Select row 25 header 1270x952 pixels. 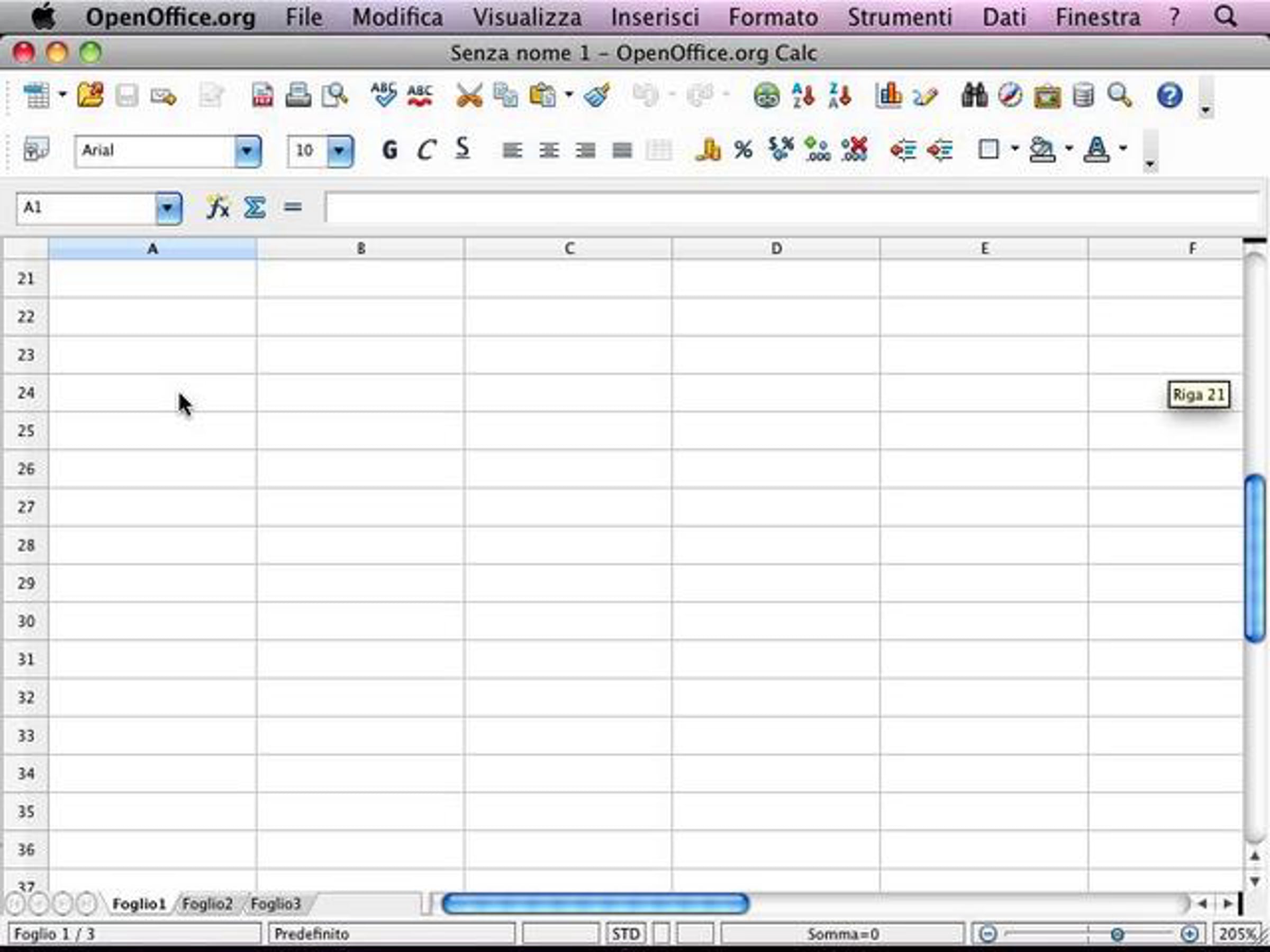(x=26, y=431)
